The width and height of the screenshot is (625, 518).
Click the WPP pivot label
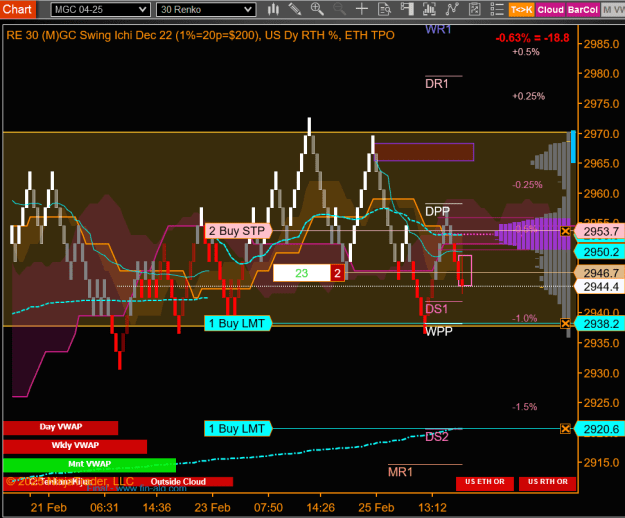(439, 331)
